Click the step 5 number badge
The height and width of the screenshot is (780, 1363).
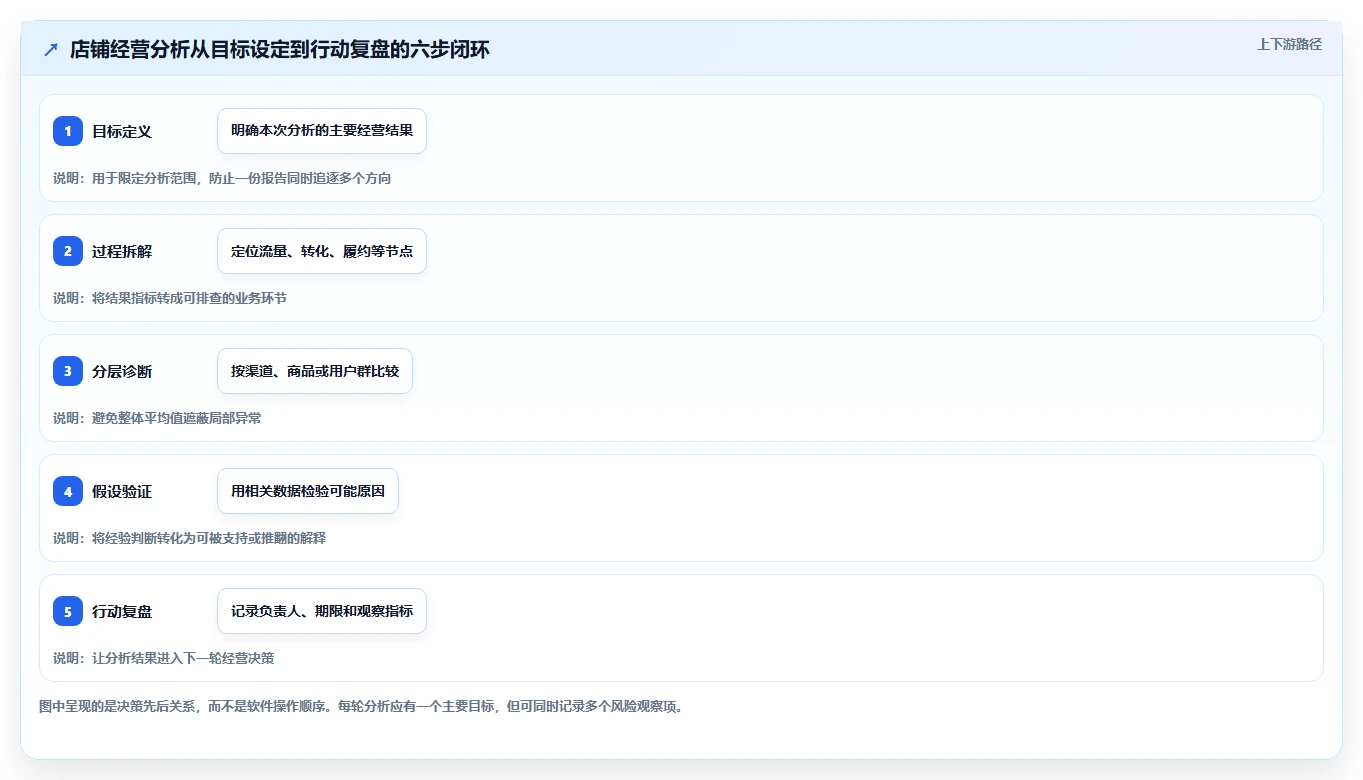click(x=68, y=611)
